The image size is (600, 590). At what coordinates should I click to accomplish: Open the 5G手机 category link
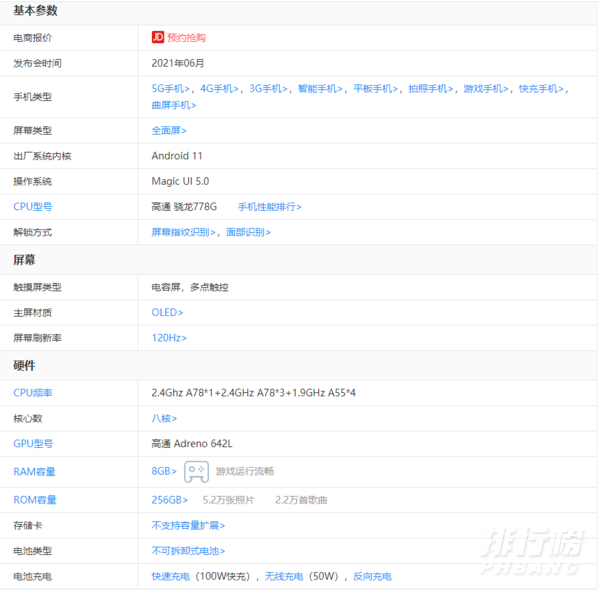coord(171,89)
